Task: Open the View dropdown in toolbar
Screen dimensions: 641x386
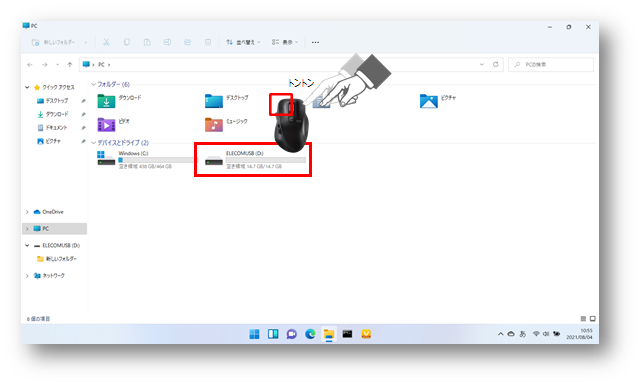Action: coord(285,42)
